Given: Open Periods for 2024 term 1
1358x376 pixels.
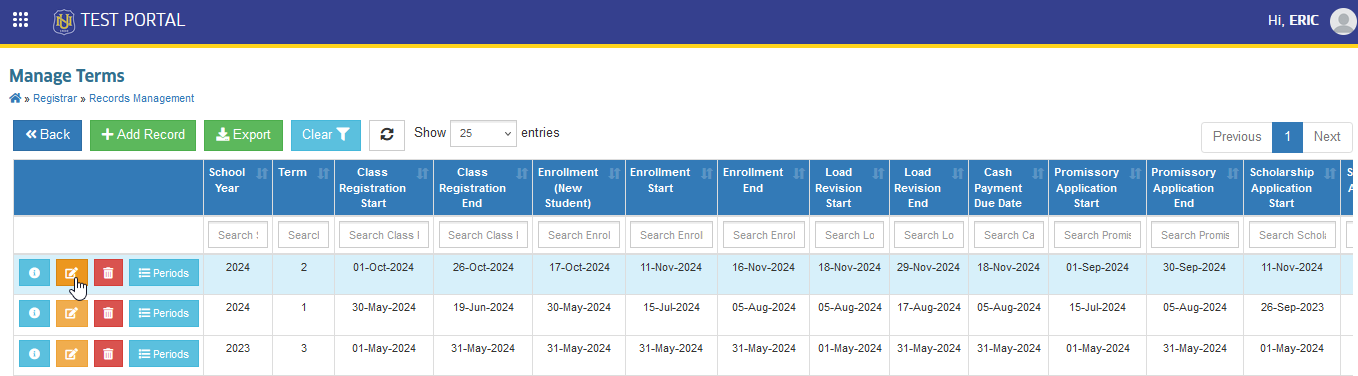Looking at the screenshot, I should coord(164,313).
